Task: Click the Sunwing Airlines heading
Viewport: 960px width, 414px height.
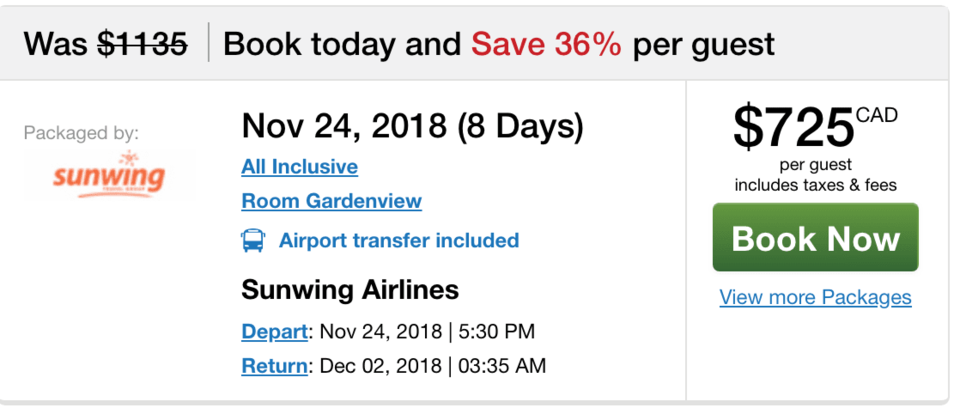Action: [350, 290]
